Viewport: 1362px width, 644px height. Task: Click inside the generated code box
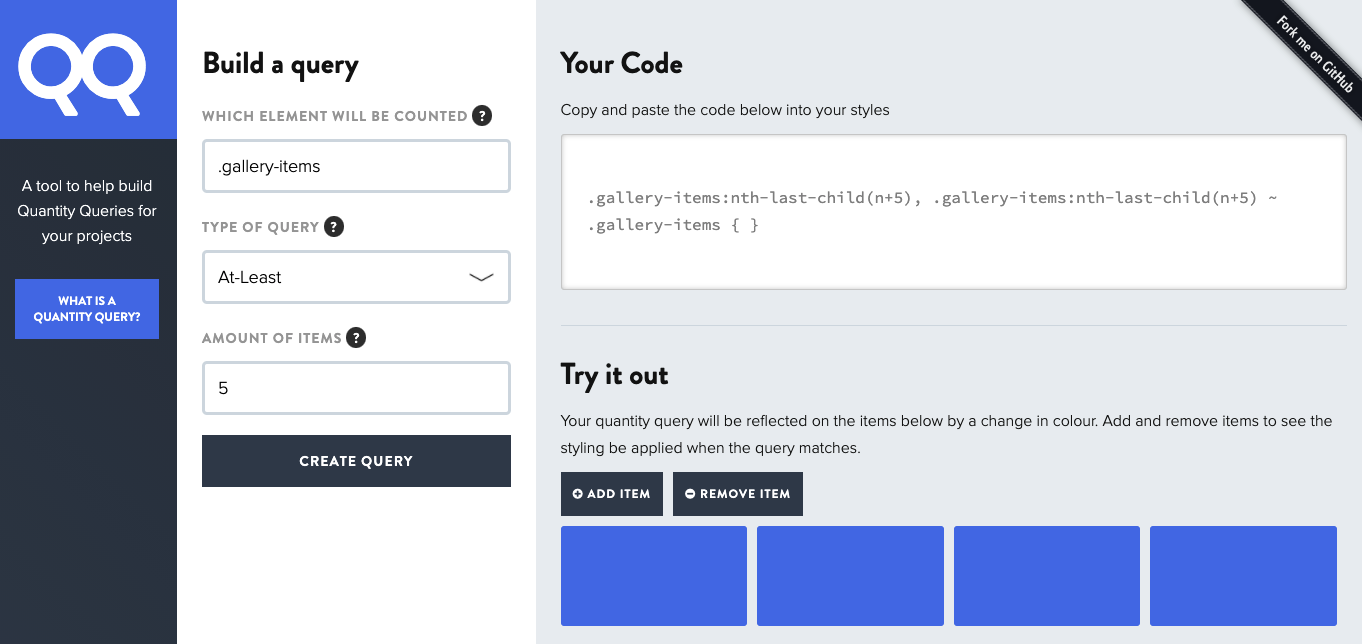[x=953, y=212]
